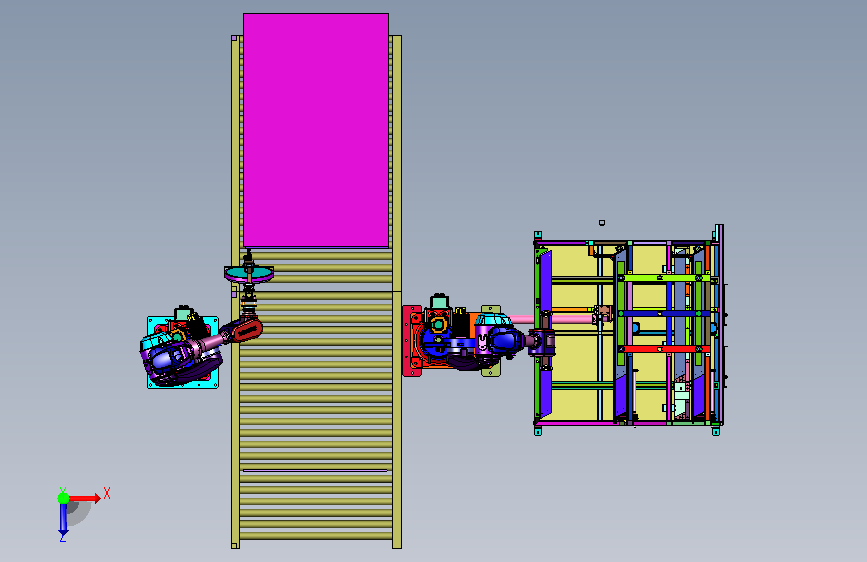
Task: Select the right side rail of roller conveyor
Action: tap(396, 292)
